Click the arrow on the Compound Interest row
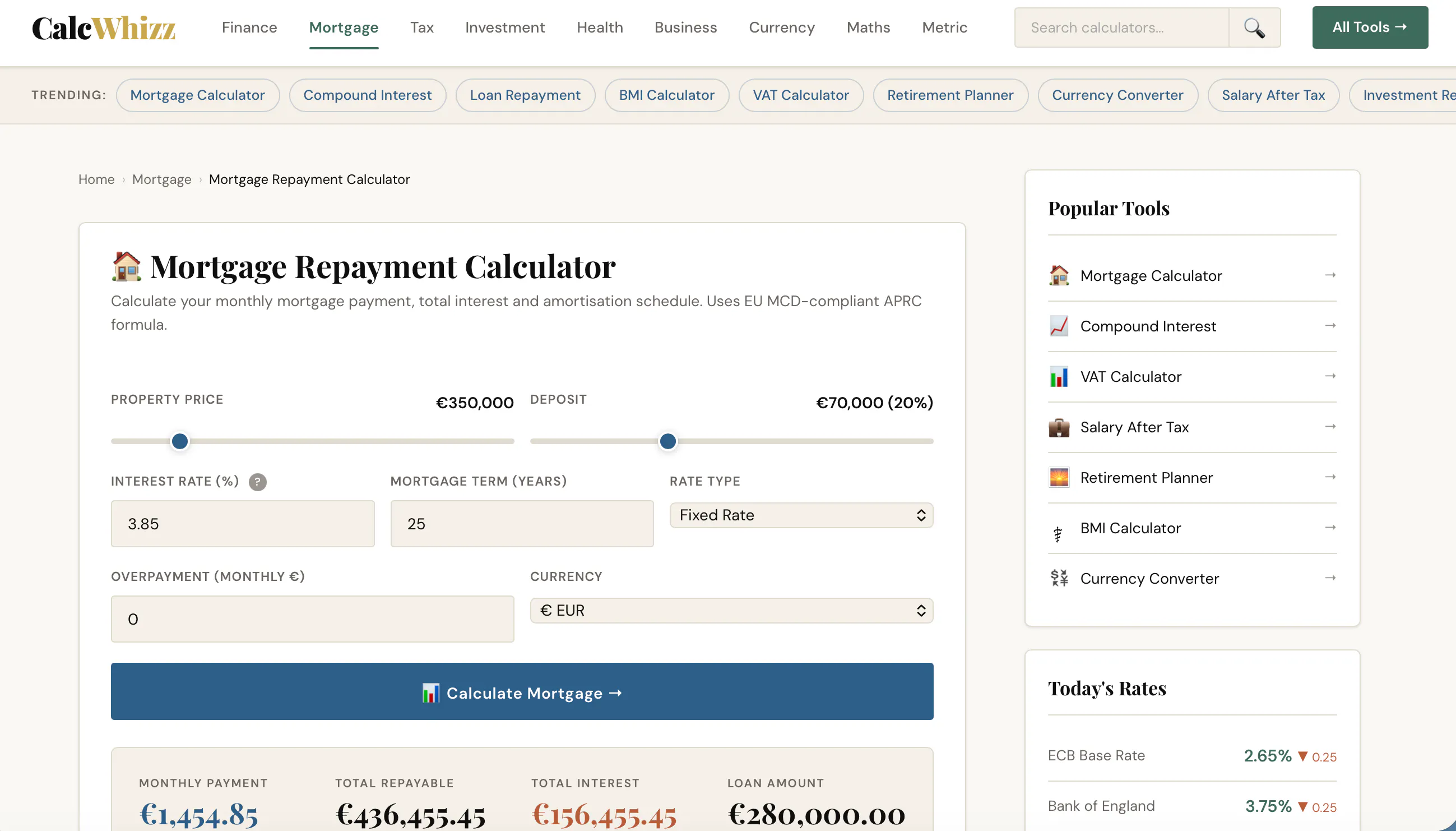 (x=1330, y=325)
